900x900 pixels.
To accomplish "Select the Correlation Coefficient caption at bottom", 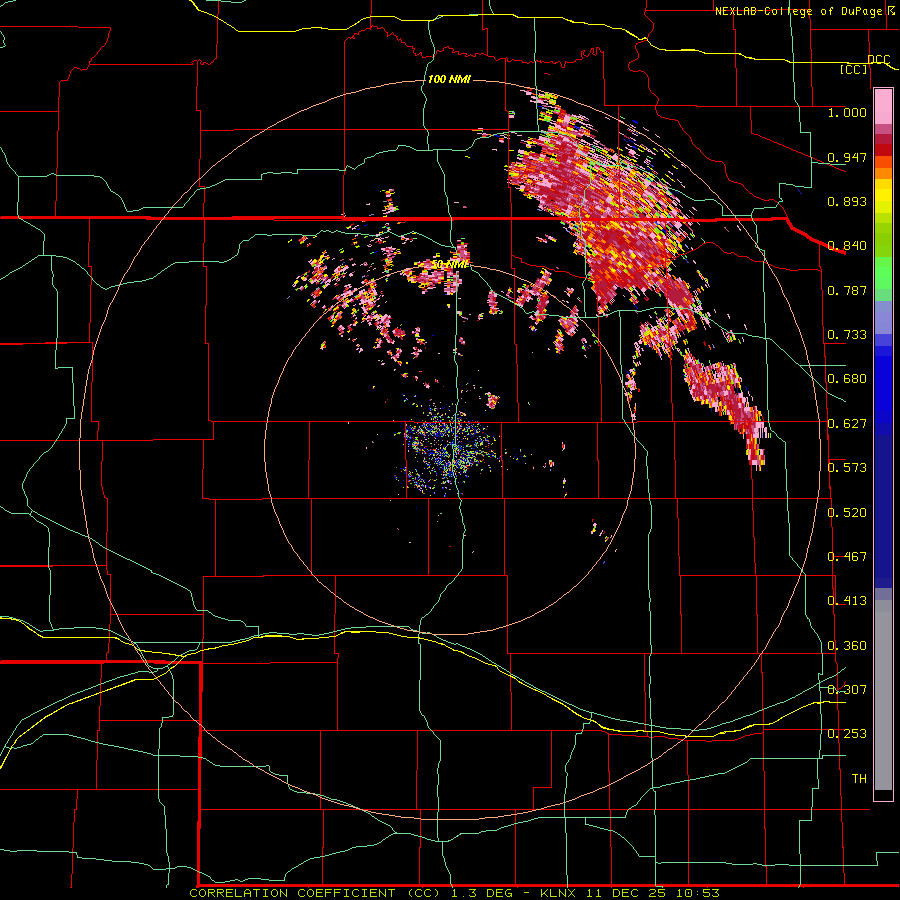I will [x=454, y=893].
